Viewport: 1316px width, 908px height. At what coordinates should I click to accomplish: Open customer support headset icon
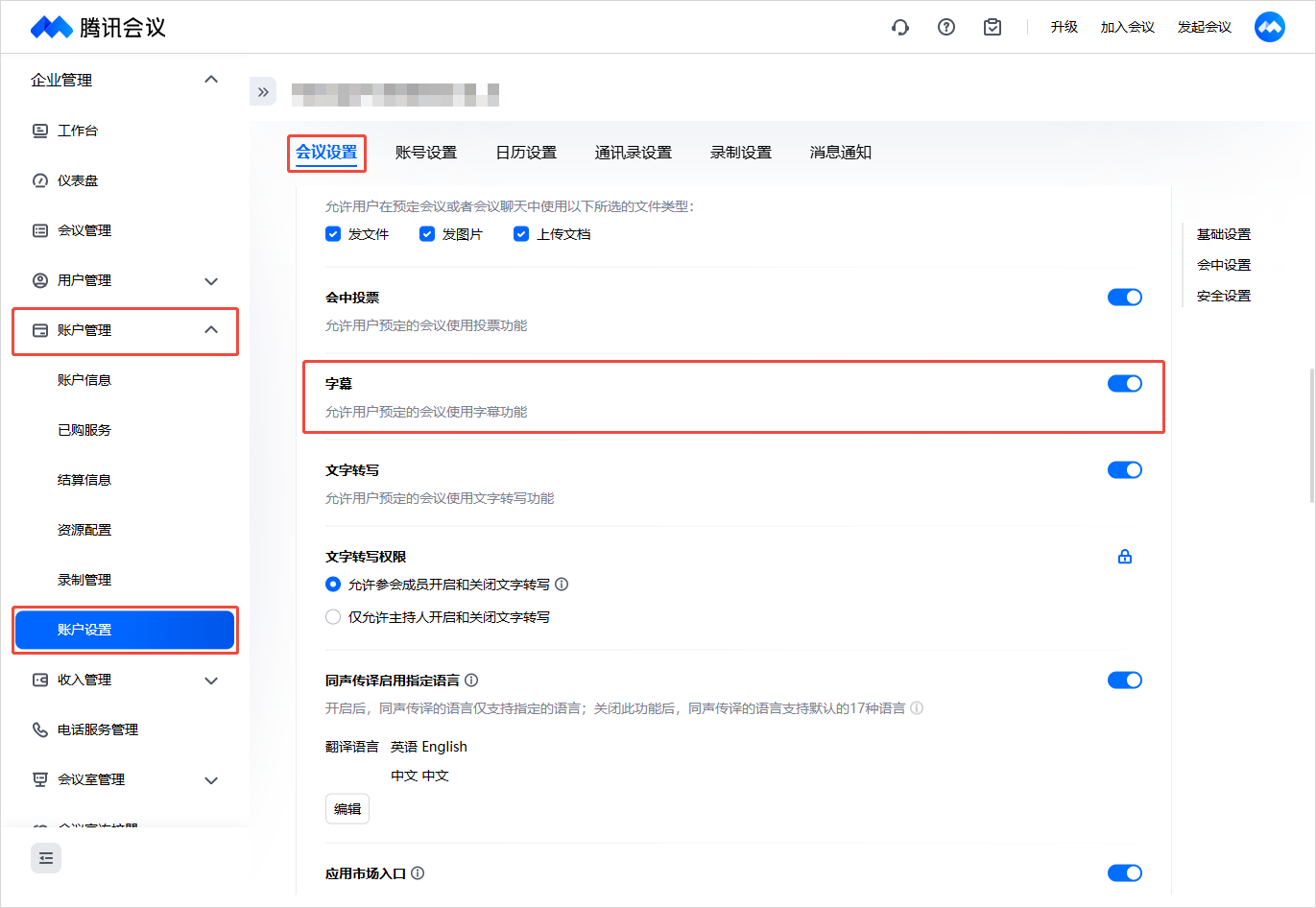coord(900,27)
